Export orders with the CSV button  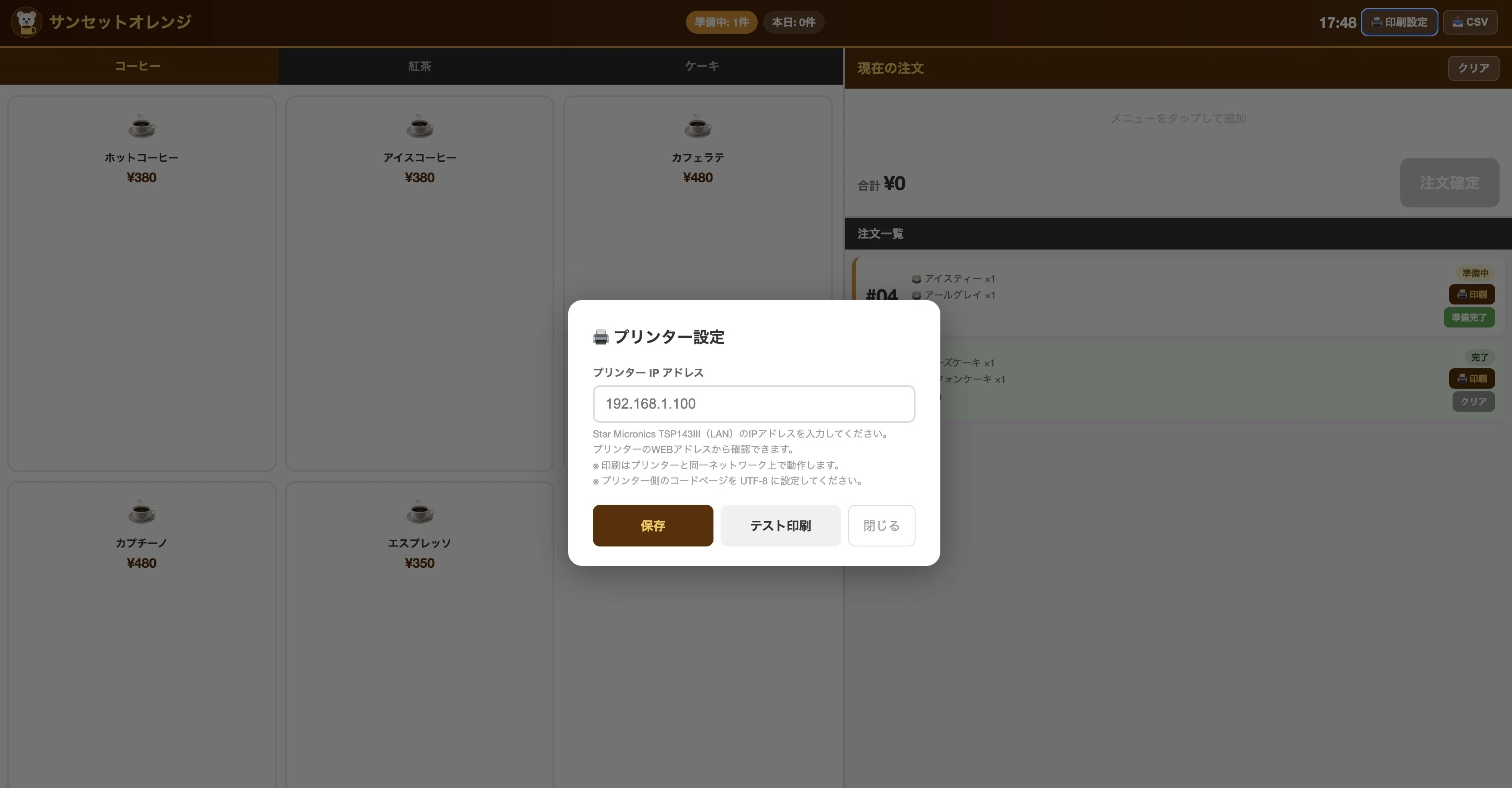[x=1470, y=22]
